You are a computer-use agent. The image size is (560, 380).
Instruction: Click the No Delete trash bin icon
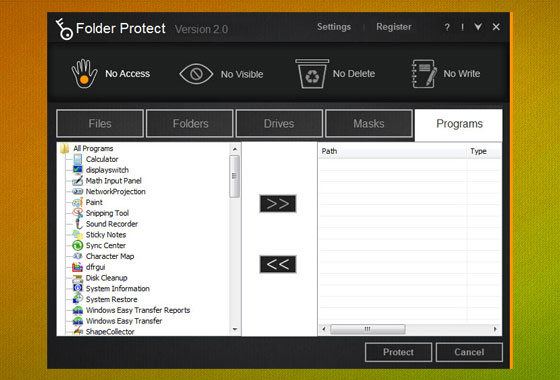tap(312, 74)
